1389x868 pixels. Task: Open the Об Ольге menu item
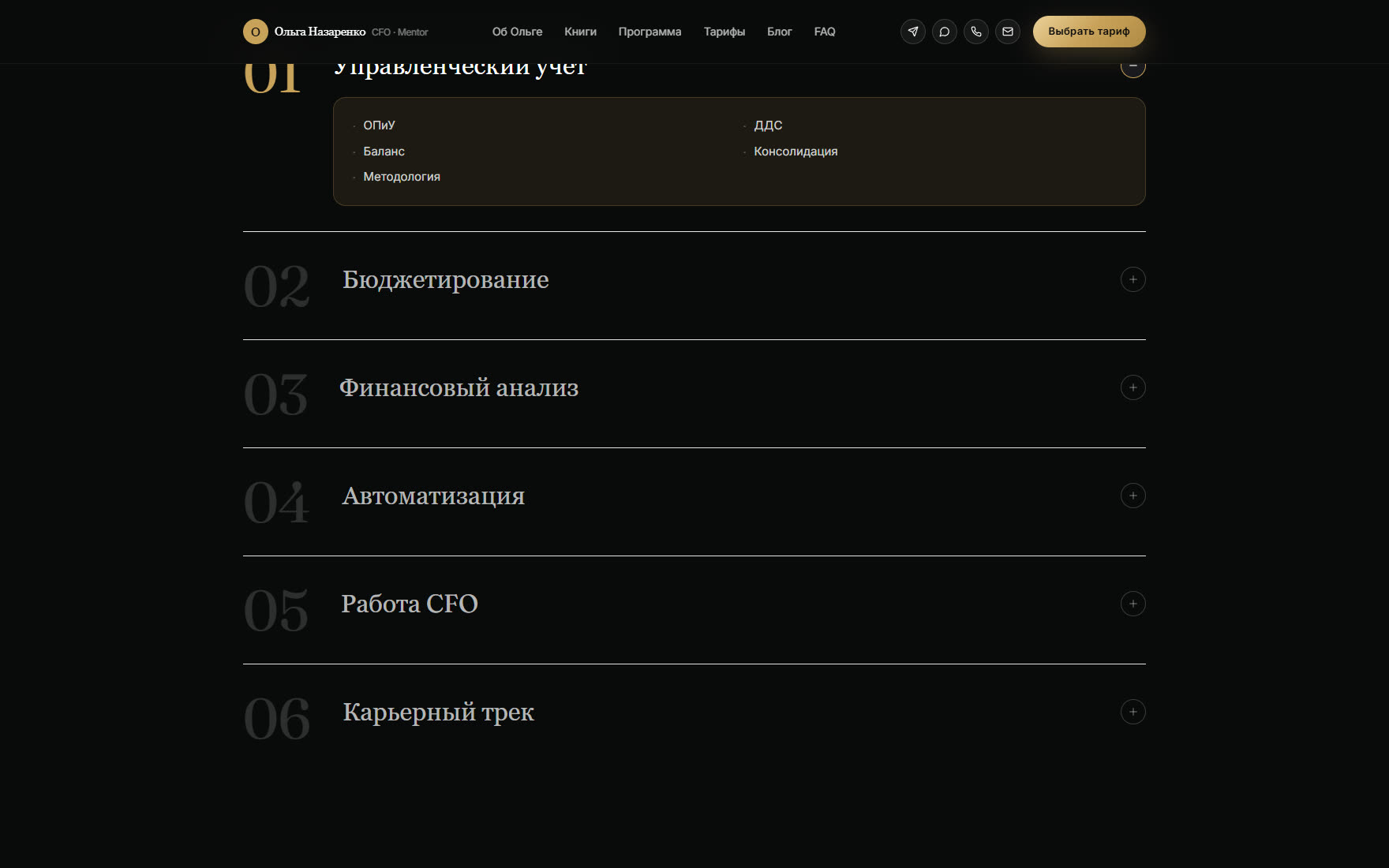[517, 32]
